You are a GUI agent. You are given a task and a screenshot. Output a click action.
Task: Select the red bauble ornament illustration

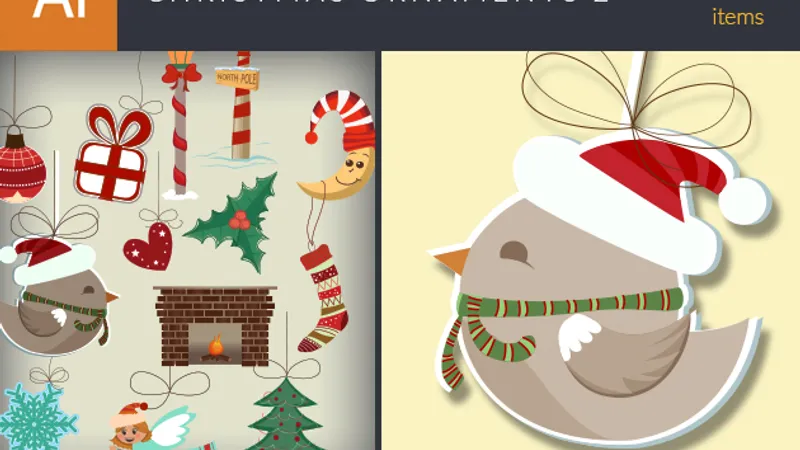pos(21,164)
